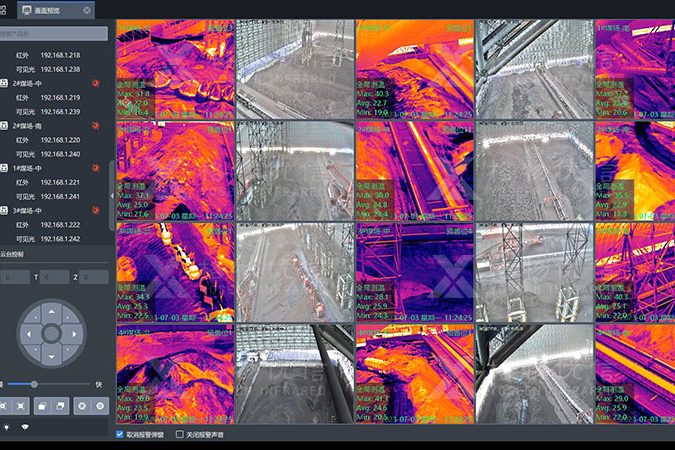Toggle the 取消报警弹窗 checkbox

pyautogui.click(x=121, y=435)
